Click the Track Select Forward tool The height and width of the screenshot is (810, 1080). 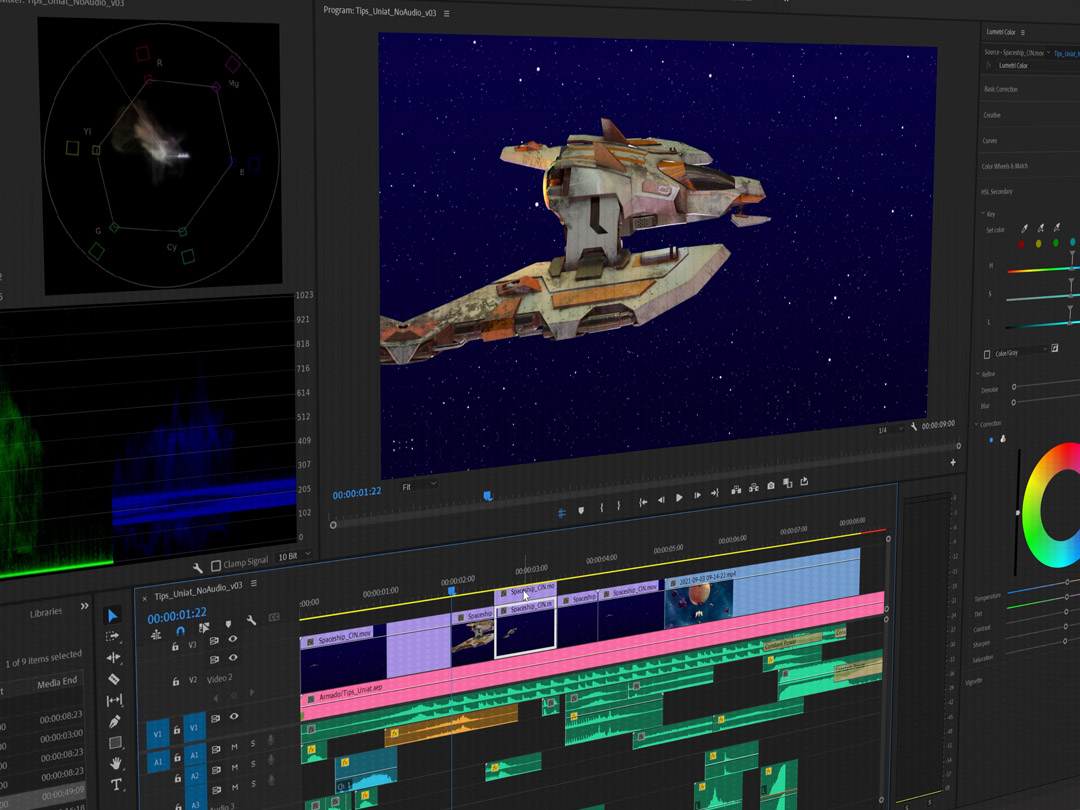(112, 636)
